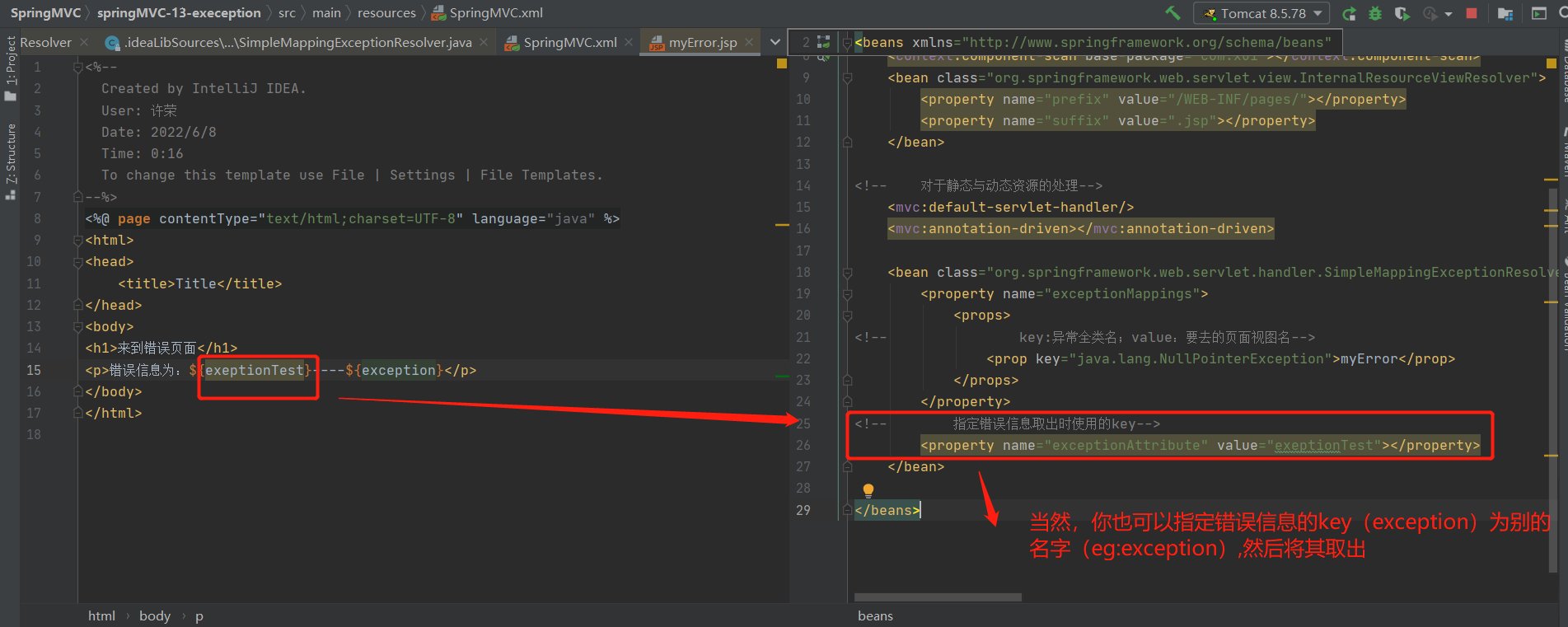
Task: Open the Tomcat 8.5.78 run configuration dropdown
Action: 1261,13
